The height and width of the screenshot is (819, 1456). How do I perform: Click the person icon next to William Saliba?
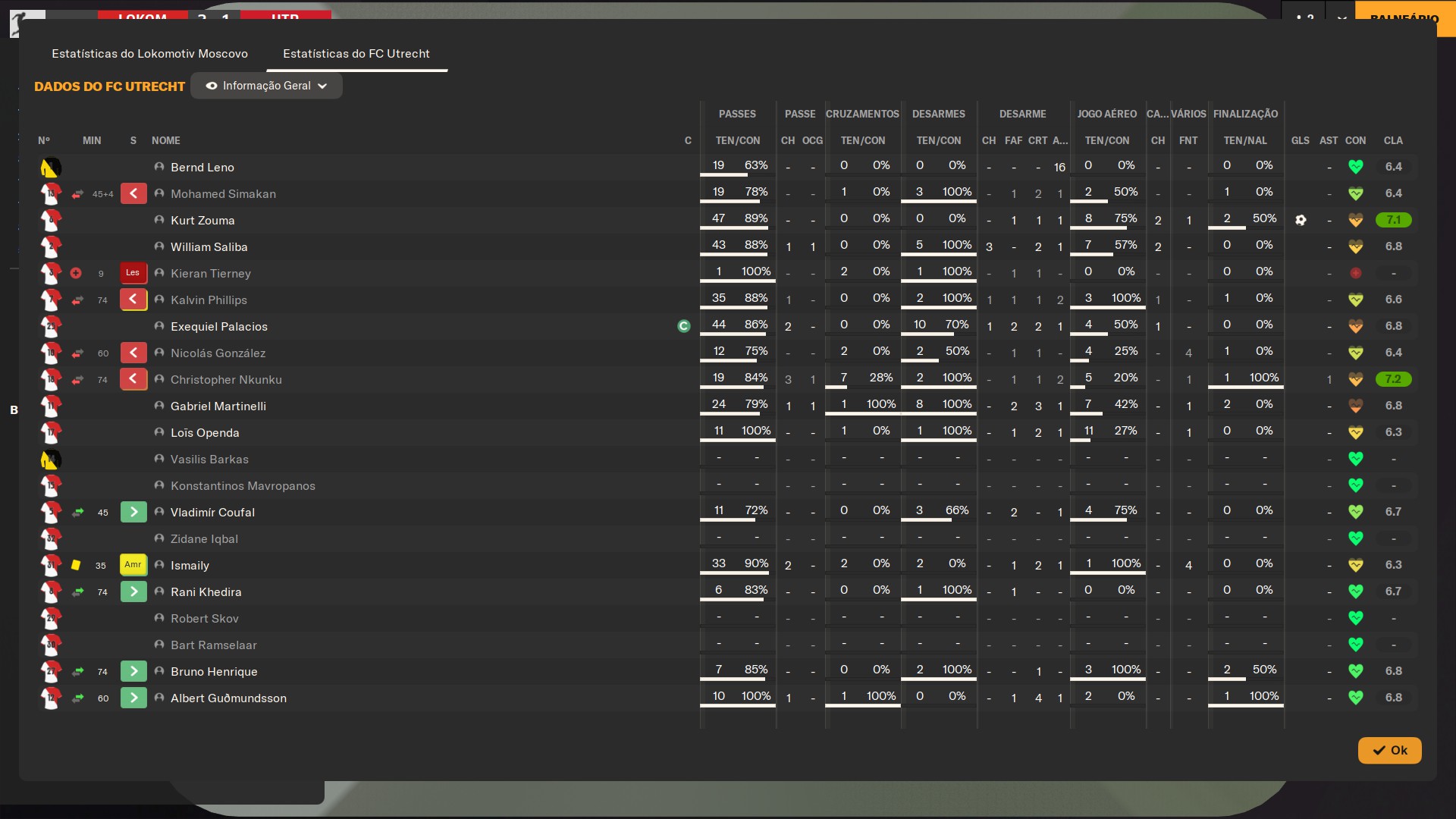click(159, 246)
